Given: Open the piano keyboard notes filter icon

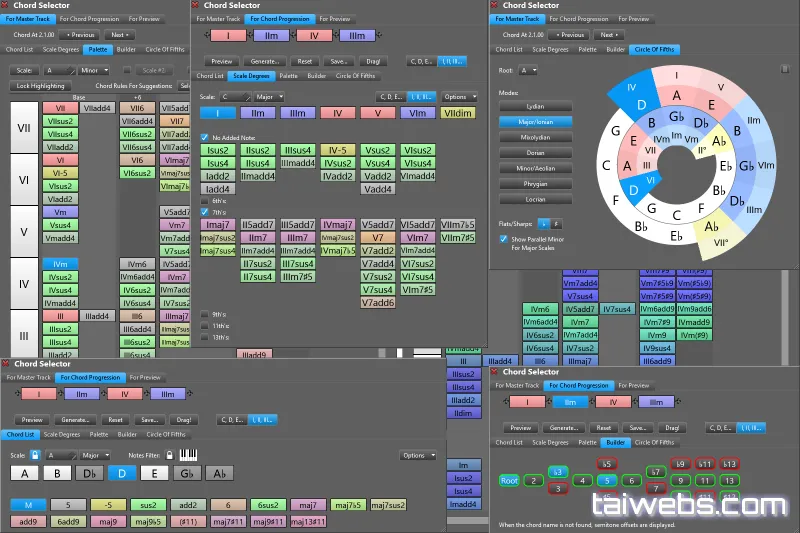Looking at the screenshot, I should [188, 454].
